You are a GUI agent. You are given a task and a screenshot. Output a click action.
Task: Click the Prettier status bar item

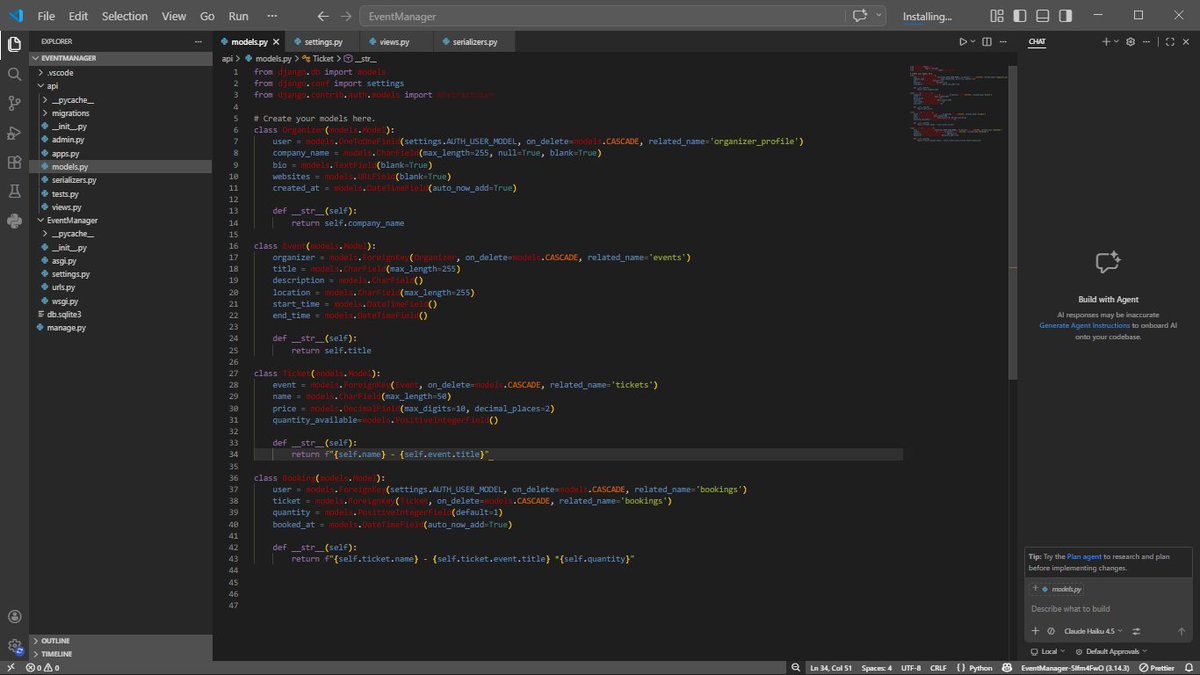[x=1155, y=667]
